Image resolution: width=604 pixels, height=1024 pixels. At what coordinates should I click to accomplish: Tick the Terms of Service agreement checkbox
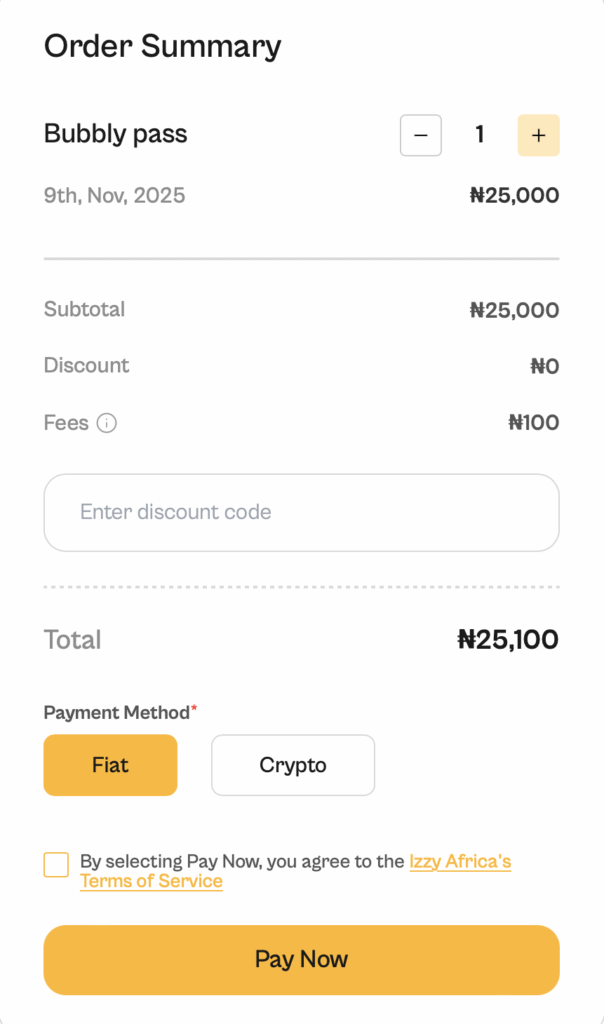pyautogui.click(x=56, y=865)
